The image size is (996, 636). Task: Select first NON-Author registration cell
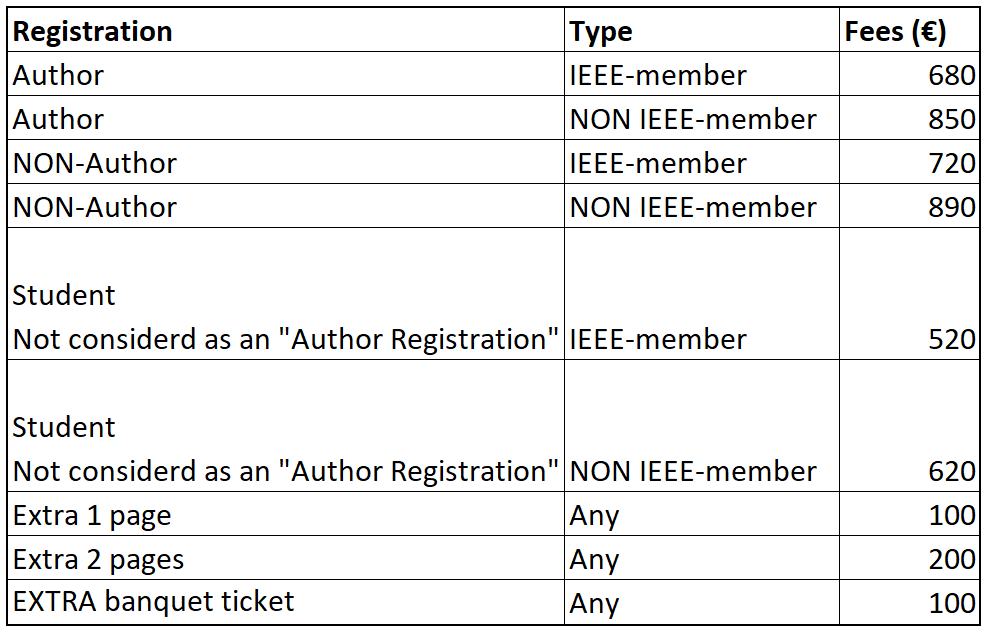click(x=286, y=162)
